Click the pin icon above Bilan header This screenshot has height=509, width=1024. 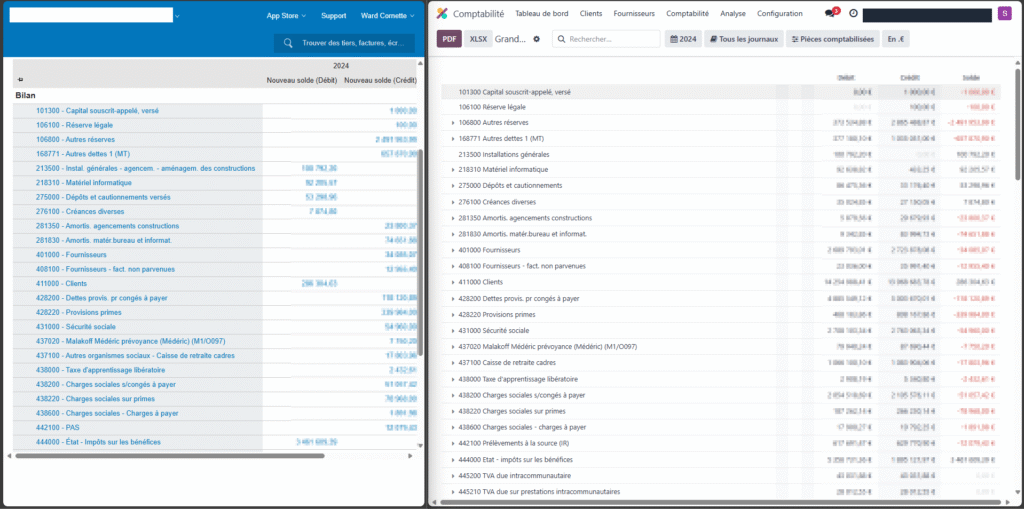coord(20,80)
